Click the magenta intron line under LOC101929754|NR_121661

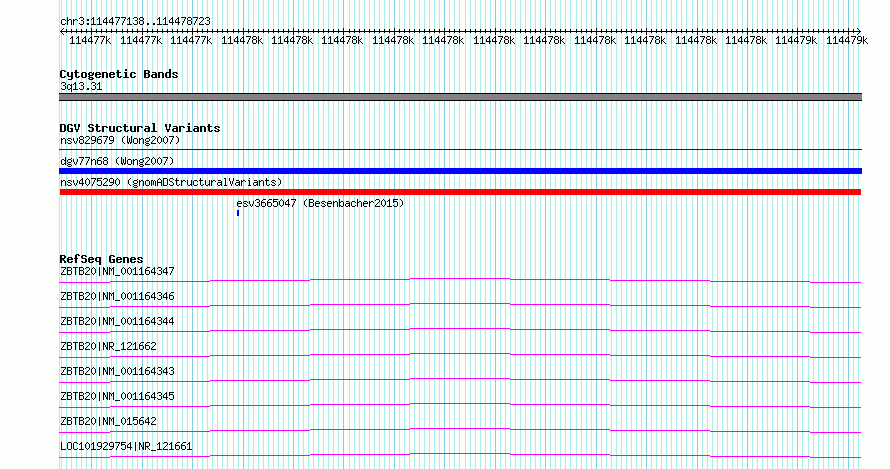pos(460,454)
